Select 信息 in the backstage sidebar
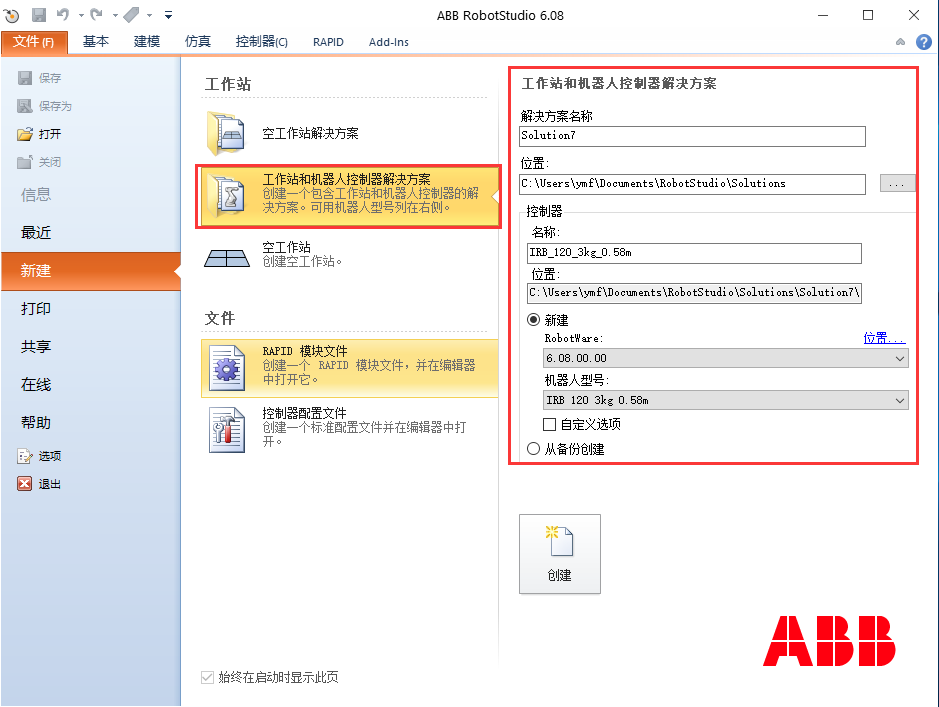The image size is (939, 707). pyautogui.click(x=36, y=195)
